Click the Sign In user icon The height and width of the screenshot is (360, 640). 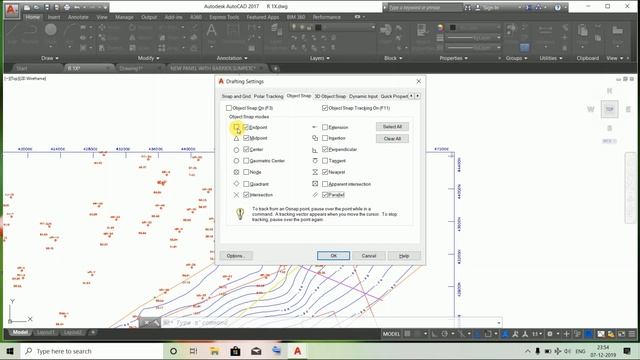tap(478, 7)
